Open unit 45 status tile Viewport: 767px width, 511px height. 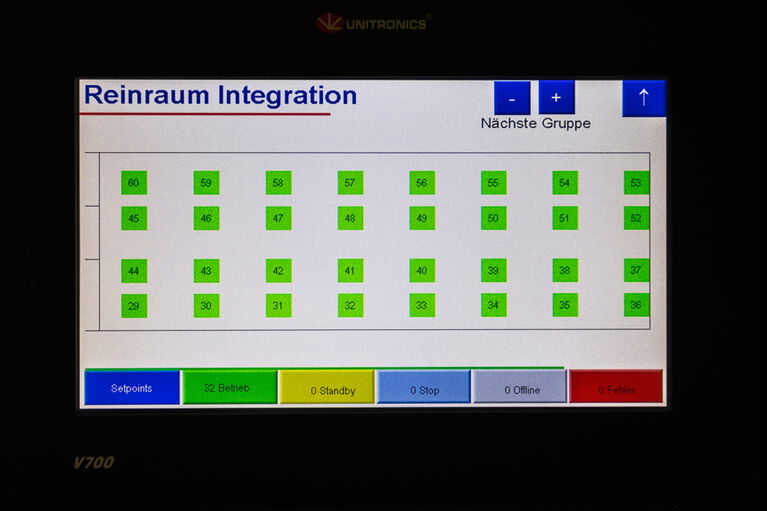click(134, 218)
